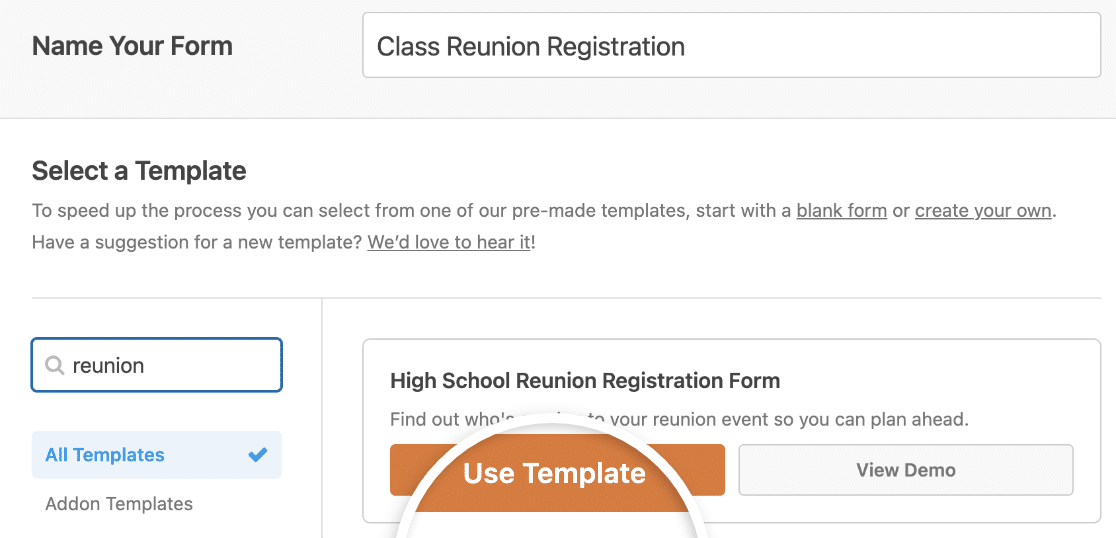Click the orange Use Template button

[557, 470]
